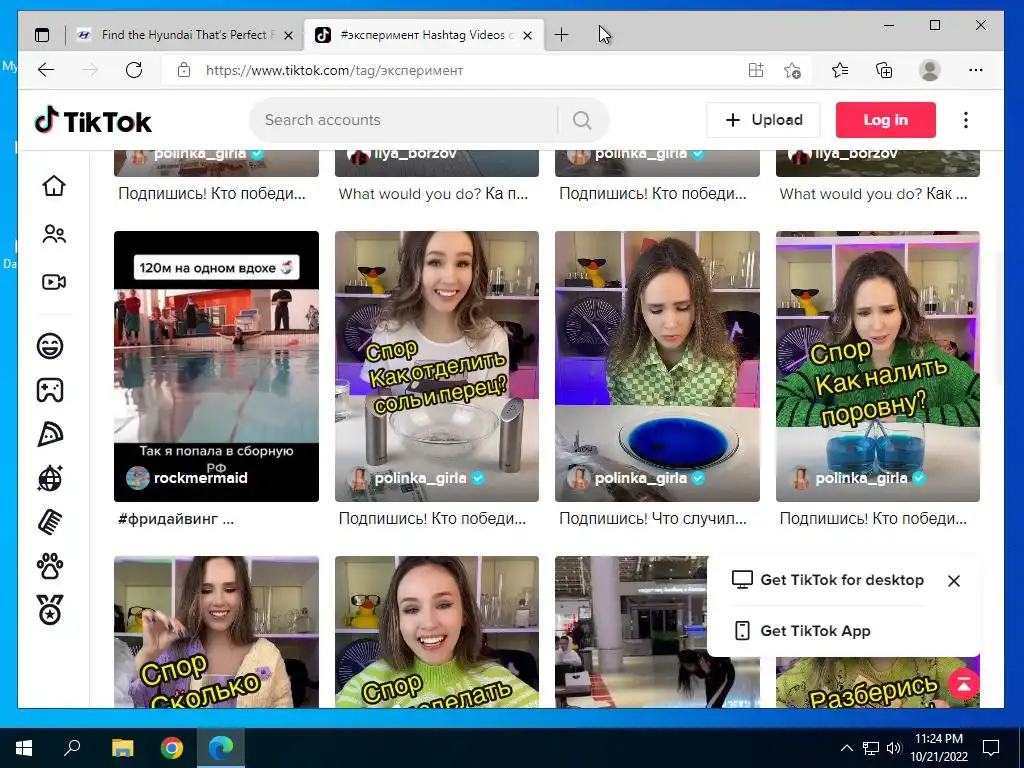
Task: Open the Edge apps icon in address bar
Action: pos(756,70)
